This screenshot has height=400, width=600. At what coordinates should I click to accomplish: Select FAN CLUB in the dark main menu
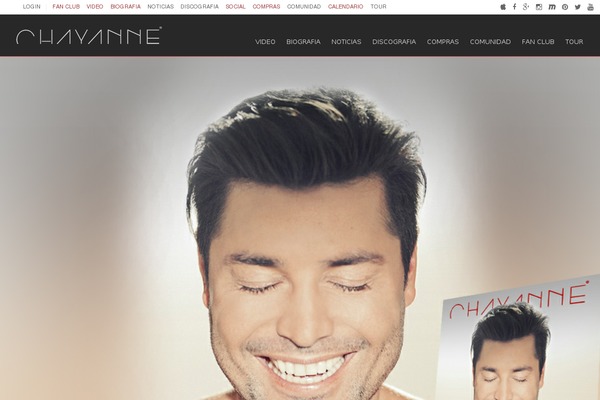click(538, 42)
